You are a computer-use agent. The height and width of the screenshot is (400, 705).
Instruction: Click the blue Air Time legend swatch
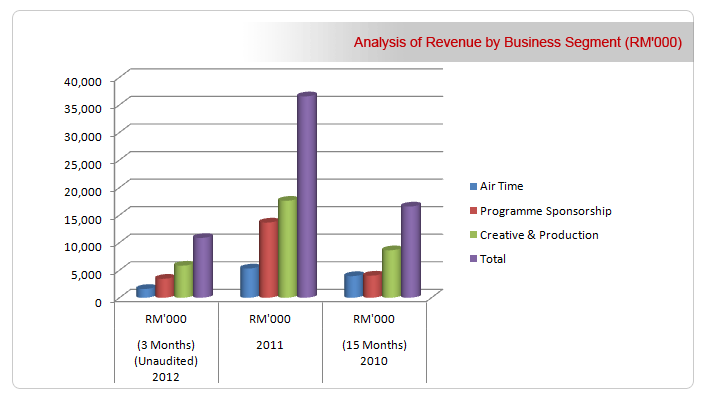click(x=473, y=187)
